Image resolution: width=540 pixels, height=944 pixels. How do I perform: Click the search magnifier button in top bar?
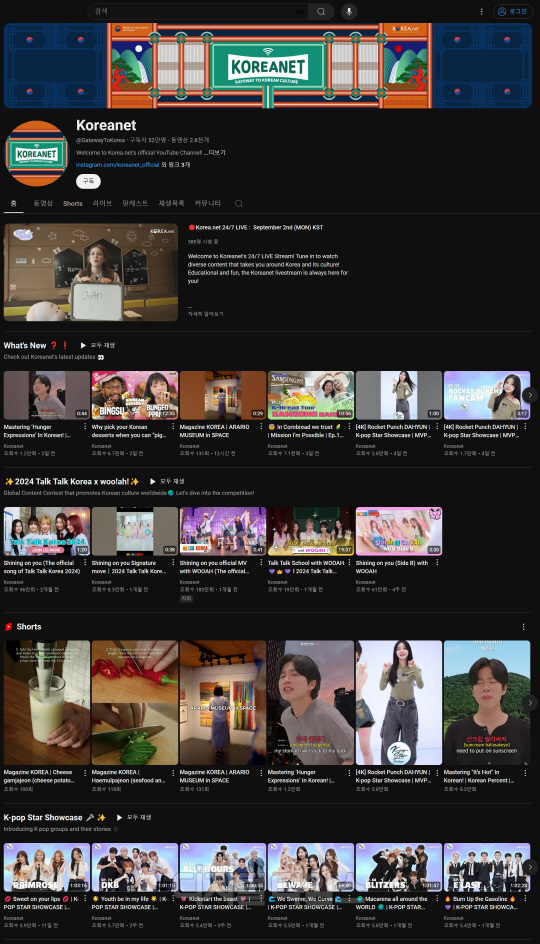321,11
